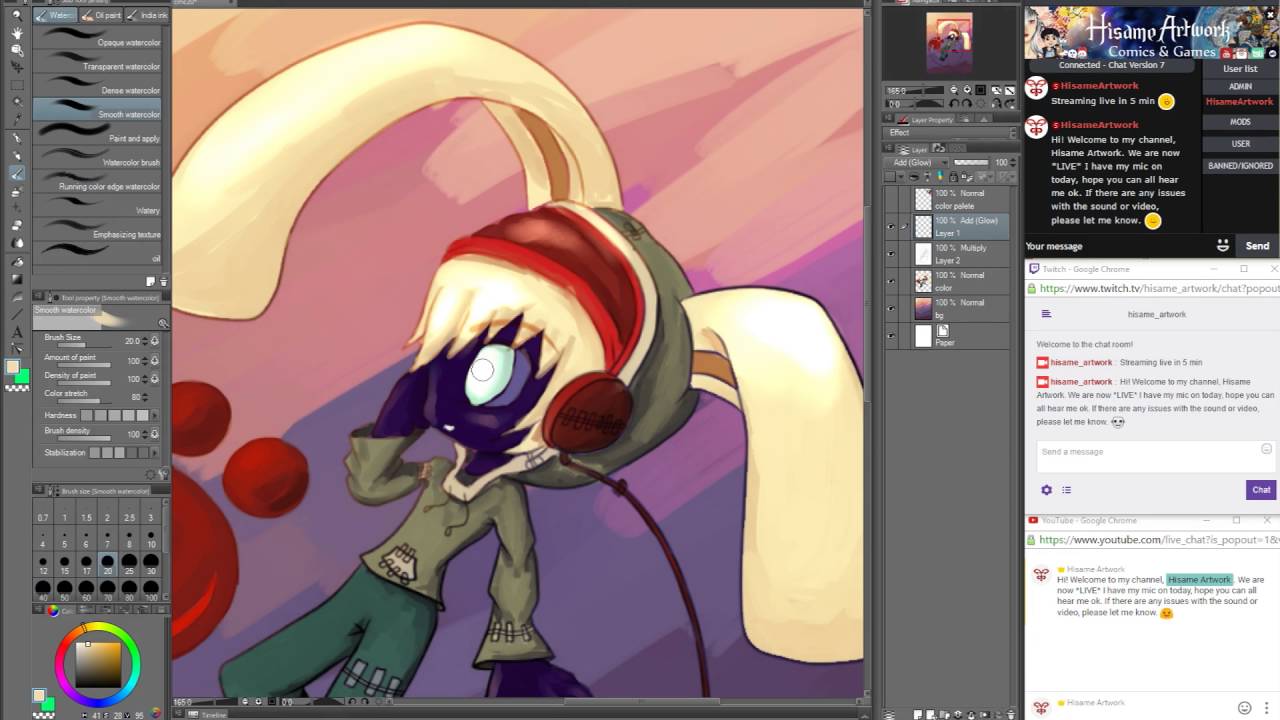Open sub tool detail wrench icon
The width and height of the screenshot is (1280, 720).
(x=163, y=475)
